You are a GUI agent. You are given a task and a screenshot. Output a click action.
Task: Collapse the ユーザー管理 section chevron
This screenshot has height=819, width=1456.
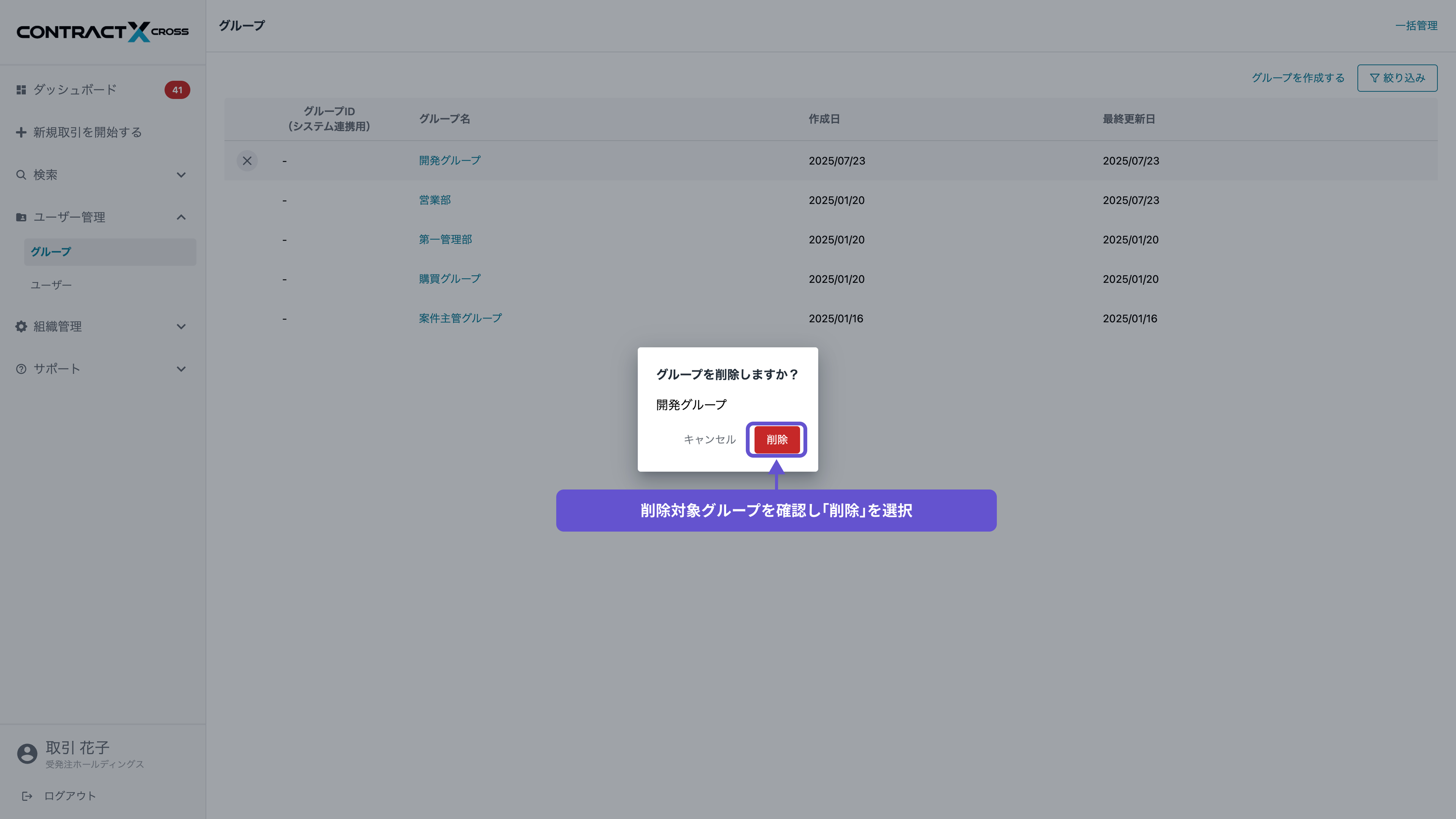coord(181,217)
